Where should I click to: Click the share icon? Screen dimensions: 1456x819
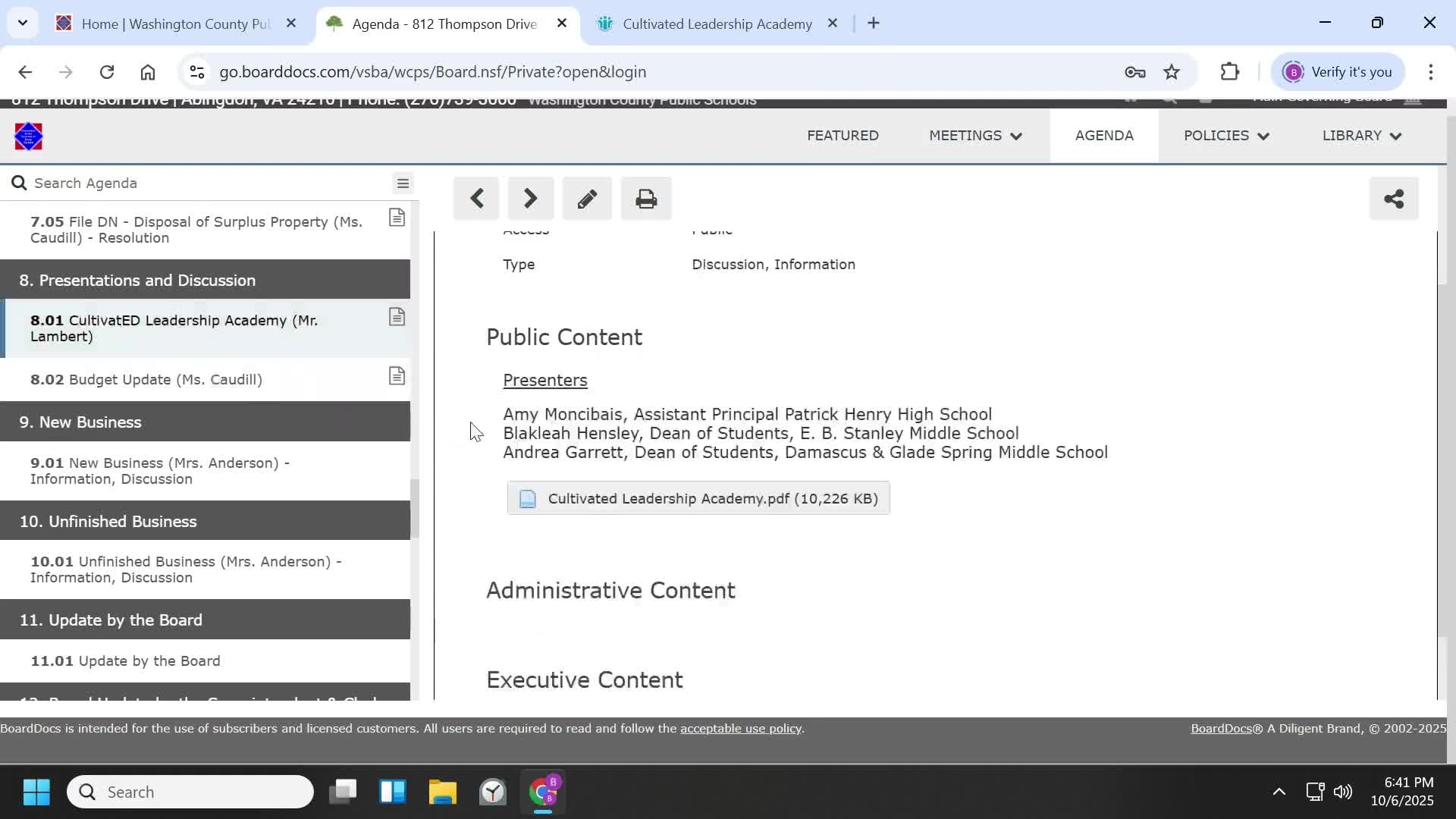(1393, 199)
